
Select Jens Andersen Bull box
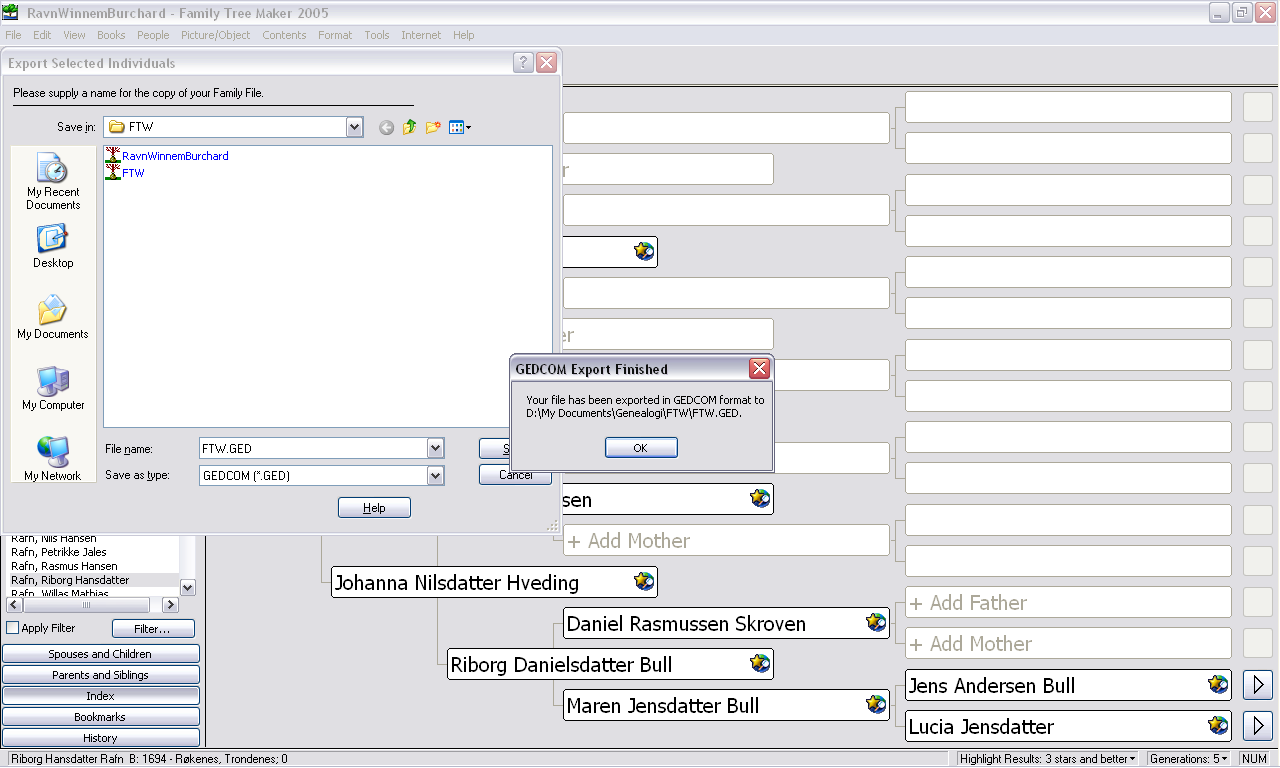1068,685
